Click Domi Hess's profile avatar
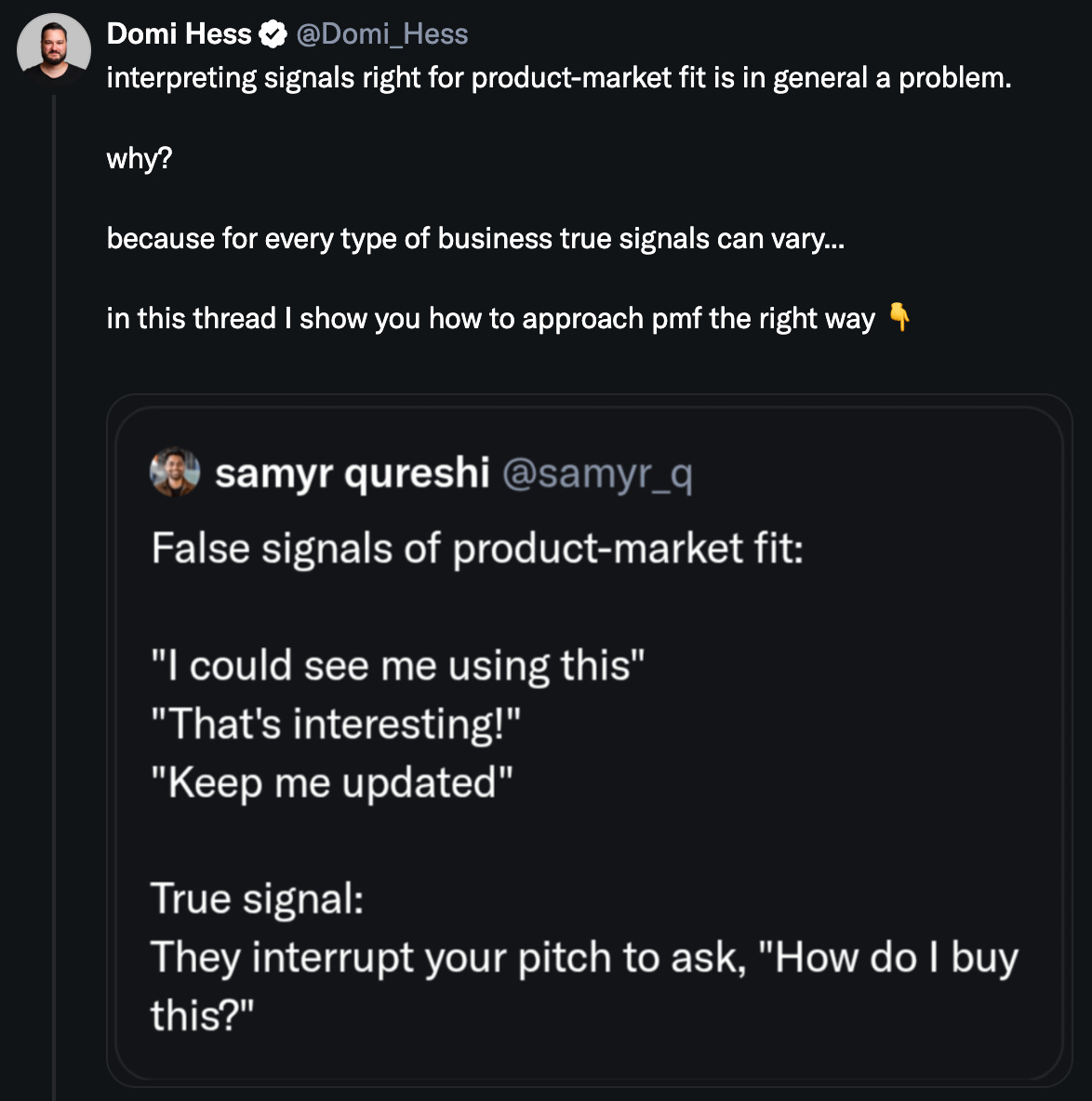The image size is (1092, 1101). coord(53,49)
